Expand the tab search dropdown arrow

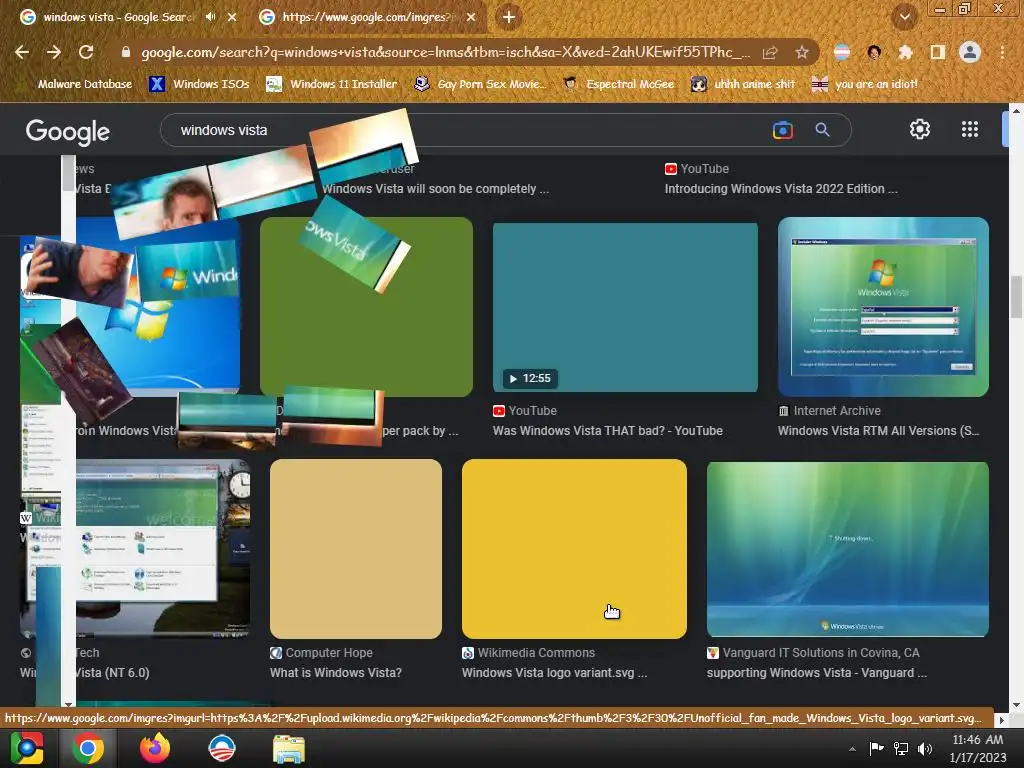pyautogui.click(x=905, y=18)
